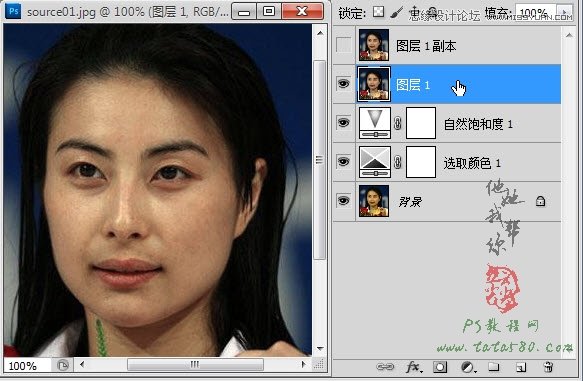Select the layer mask of 选取颜色 1
This screenshot has width=583, height=381.
421,162
